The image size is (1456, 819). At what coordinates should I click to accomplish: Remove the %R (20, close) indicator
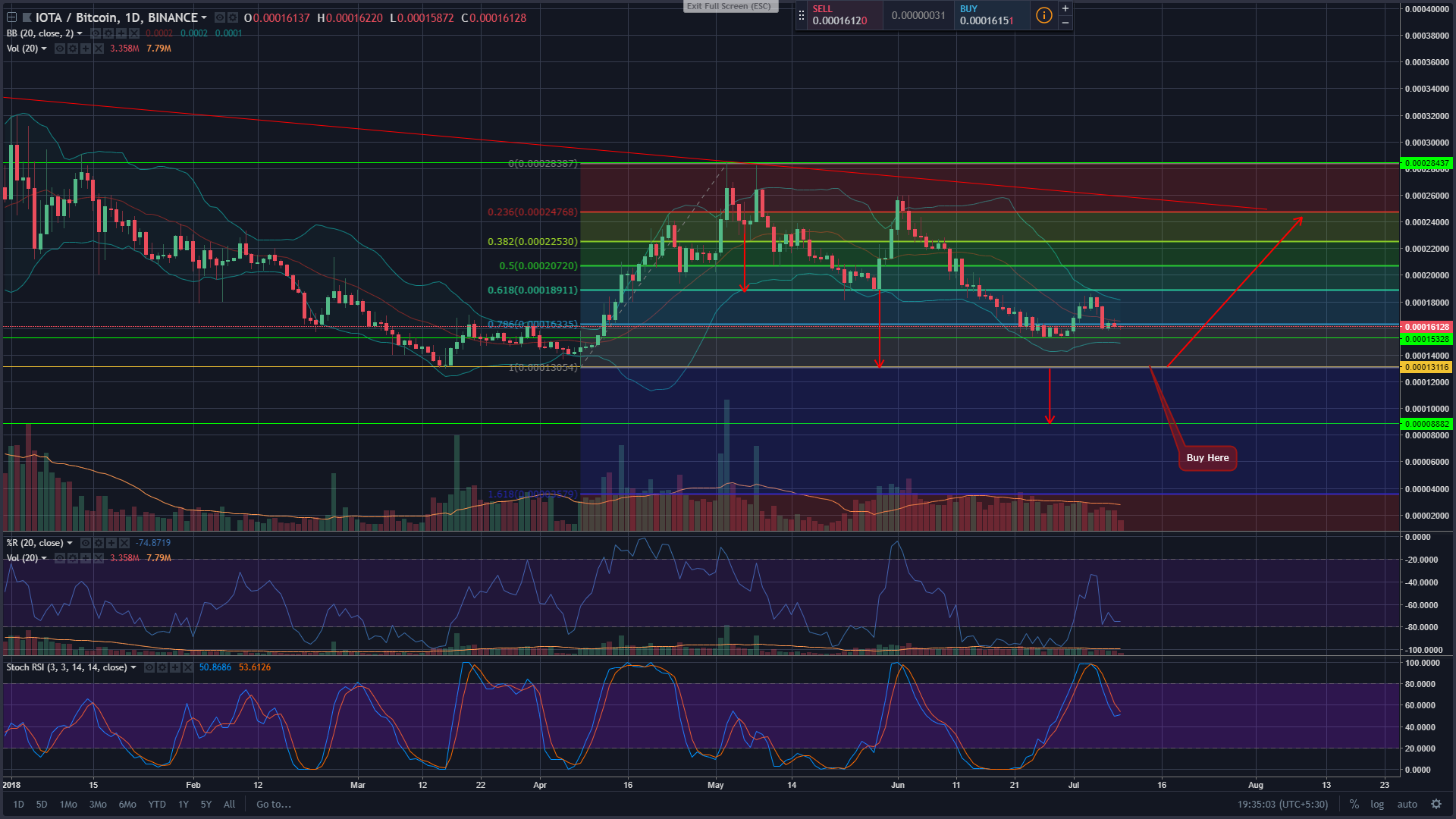click(x=124, y=543)
